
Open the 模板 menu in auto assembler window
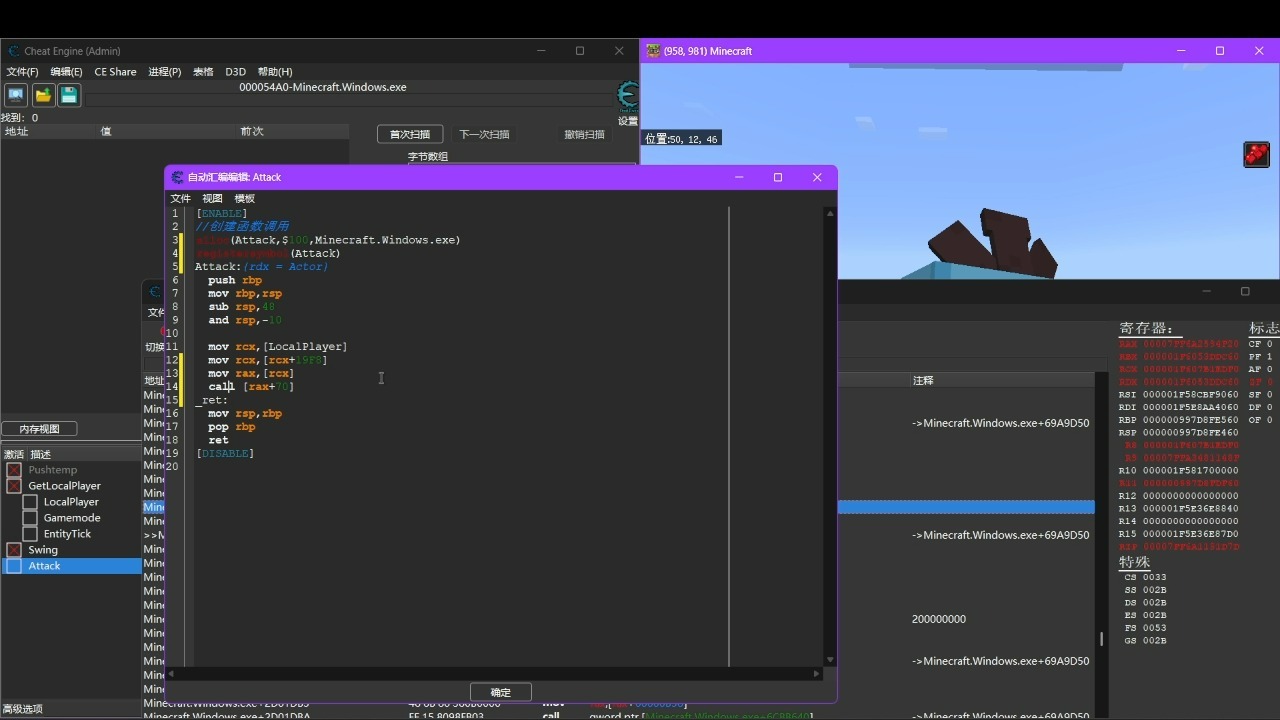tap(244, 199)
